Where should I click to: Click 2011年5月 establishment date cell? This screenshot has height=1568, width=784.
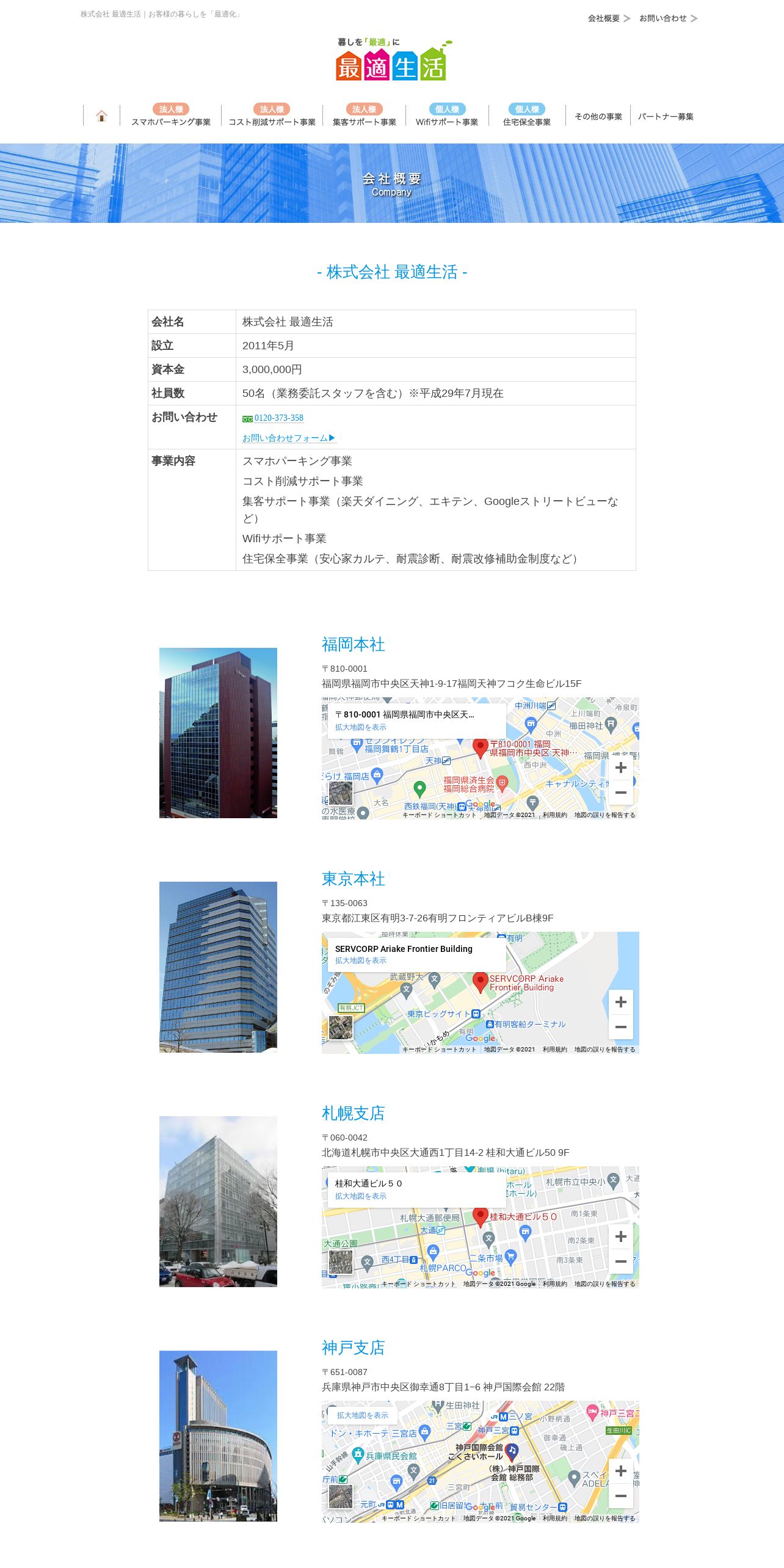(x=436, y=346)
